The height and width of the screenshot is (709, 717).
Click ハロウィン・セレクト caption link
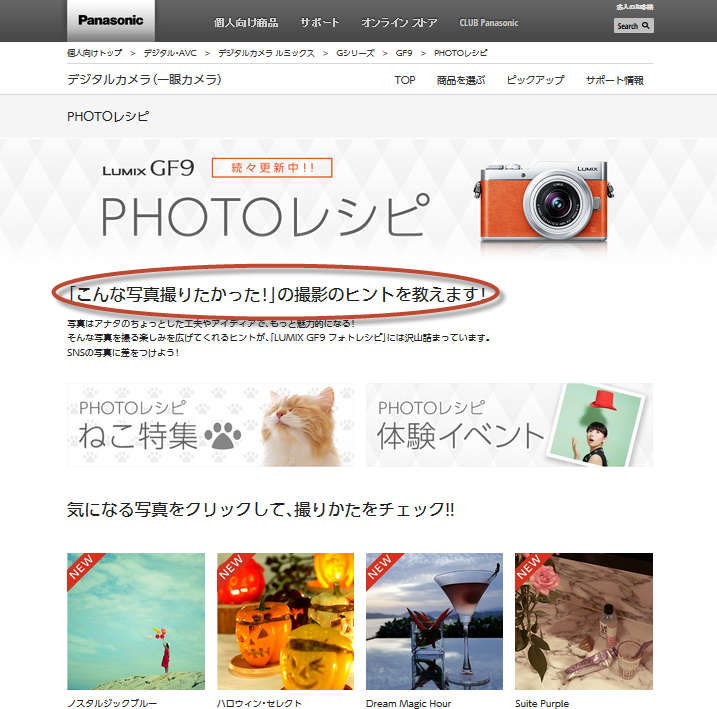click(x=259, y=703)
